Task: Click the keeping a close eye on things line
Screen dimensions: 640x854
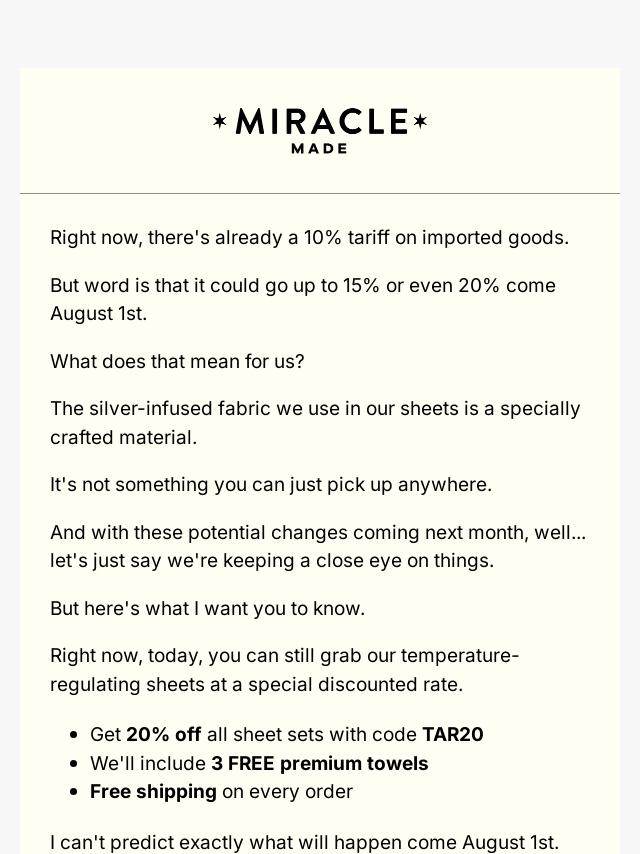Action: tap(272, 560)
